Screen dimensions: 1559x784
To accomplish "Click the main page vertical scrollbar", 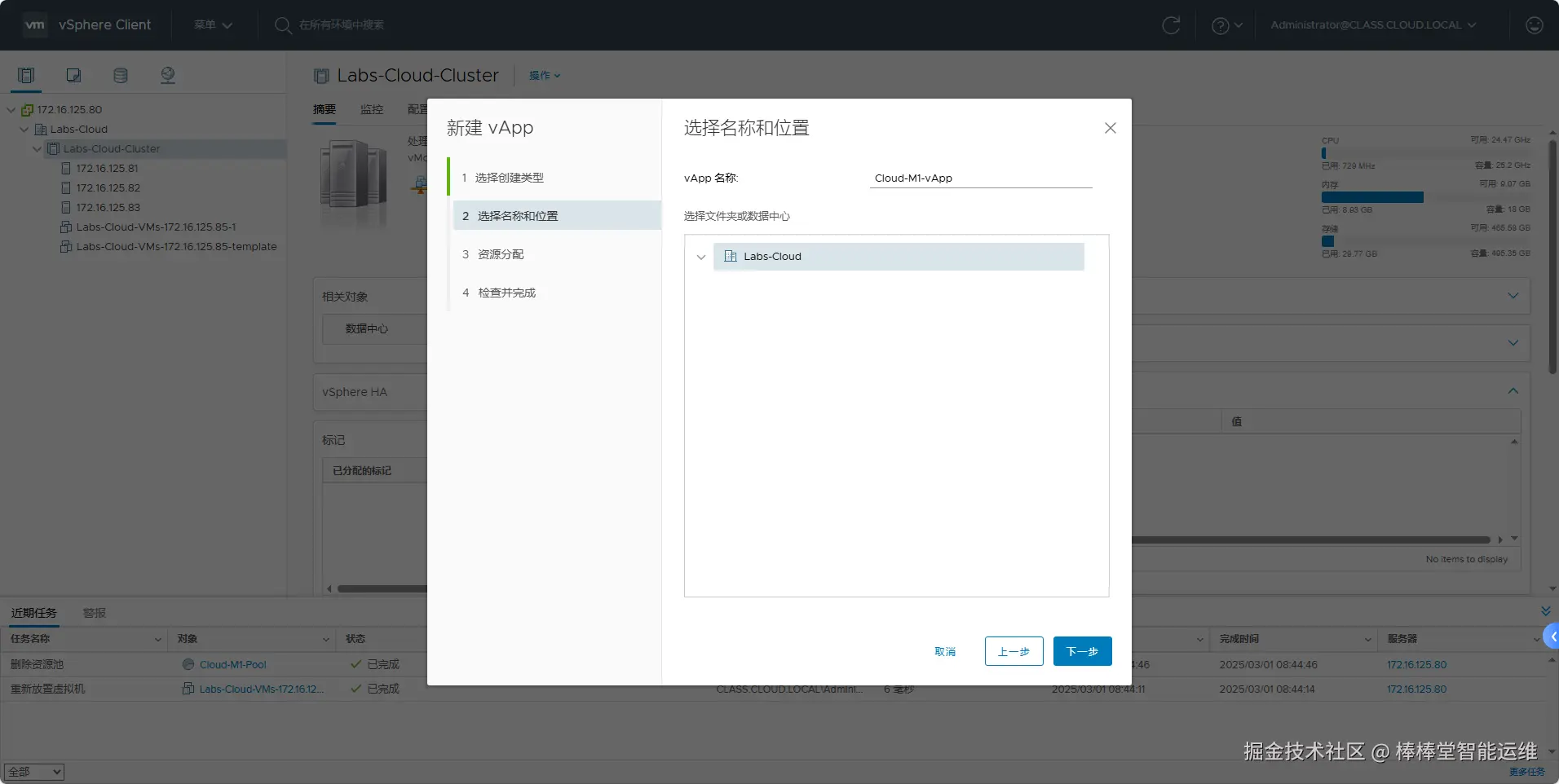I will pos(1552,258).
